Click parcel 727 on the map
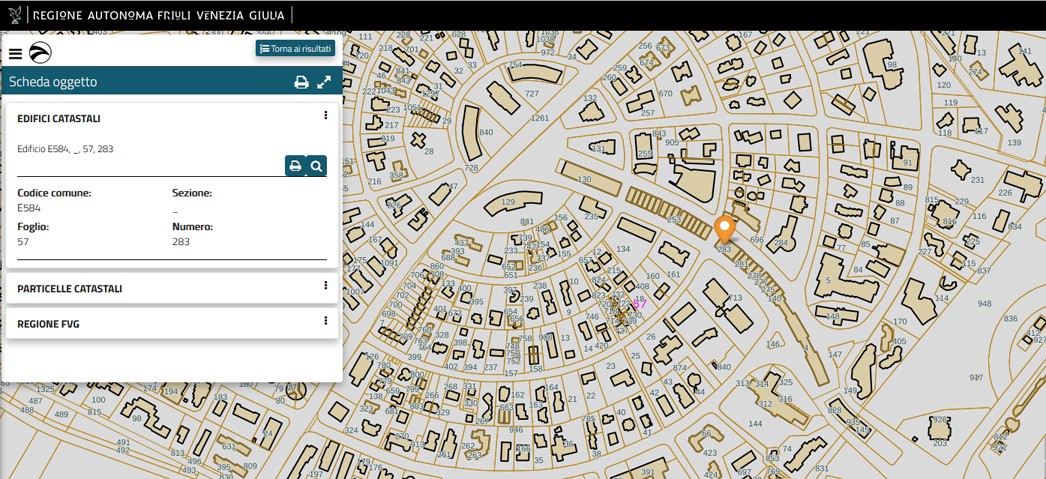1046x479 pixels. click(532, 94)
